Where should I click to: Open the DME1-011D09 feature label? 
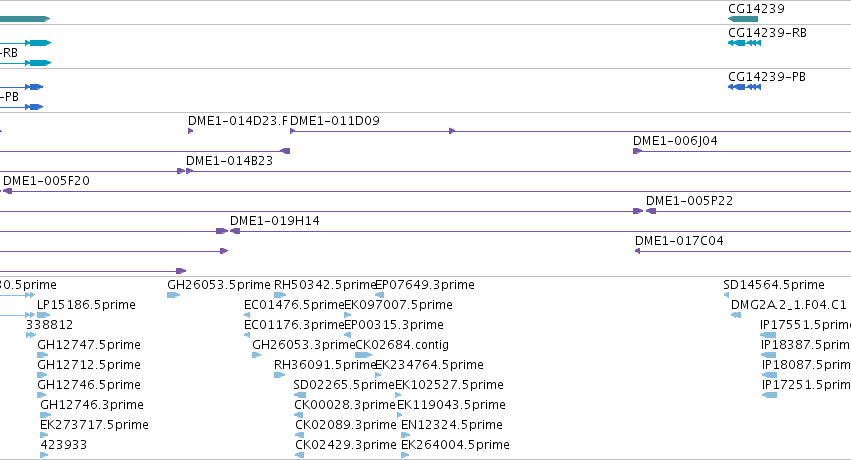[x=335, y=120]
